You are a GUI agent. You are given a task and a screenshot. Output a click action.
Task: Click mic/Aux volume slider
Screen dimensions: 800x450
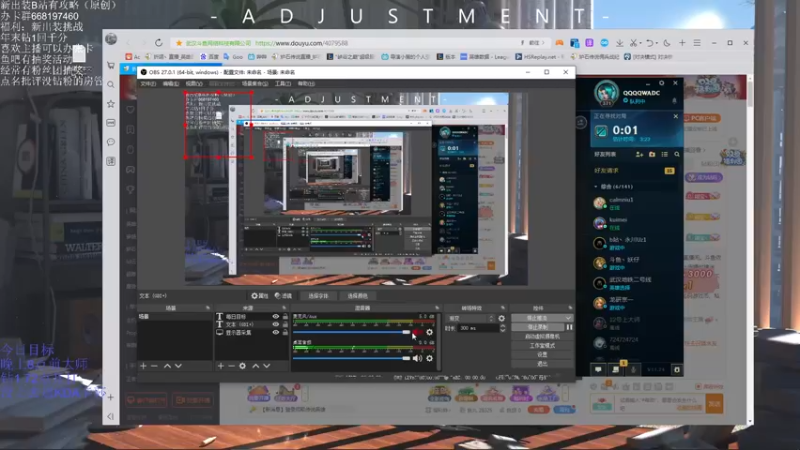(352, 332)
